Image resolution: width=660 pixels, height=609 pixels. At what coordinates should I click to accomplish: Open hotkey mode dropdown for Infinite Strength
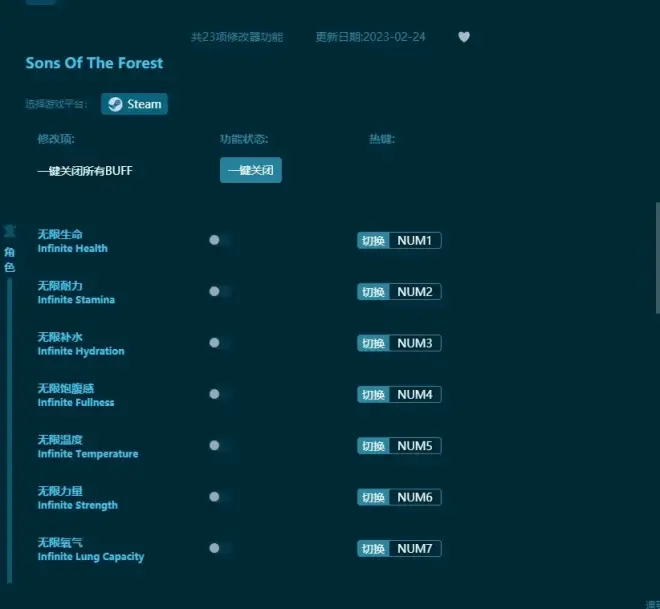tap(373, 497)
